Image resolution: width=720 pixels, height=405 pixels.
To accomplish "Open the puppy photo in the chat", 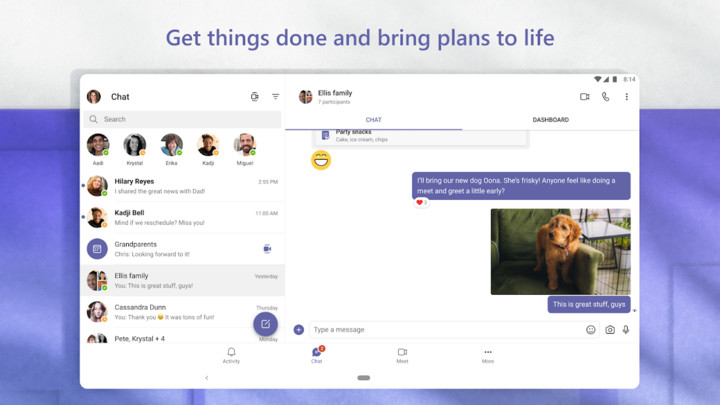I will [x=560, y=251].
